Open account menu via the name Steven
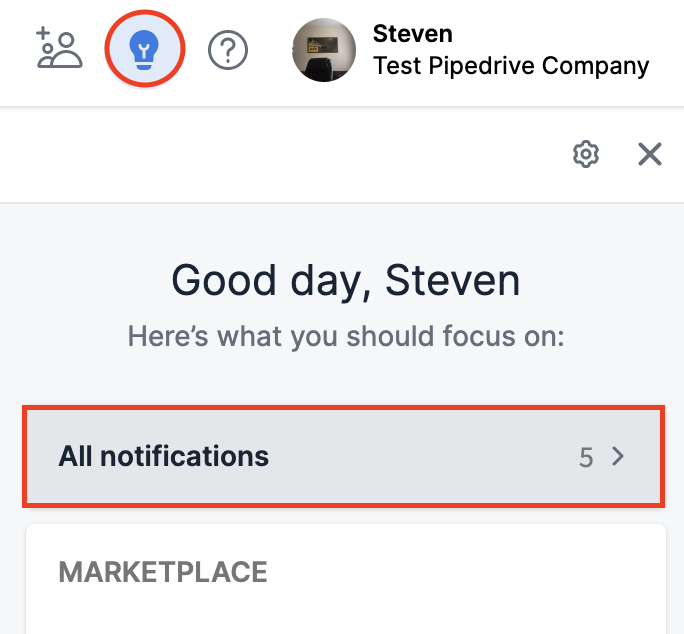This screenshot has height=634, width=684. coord(412,34)
